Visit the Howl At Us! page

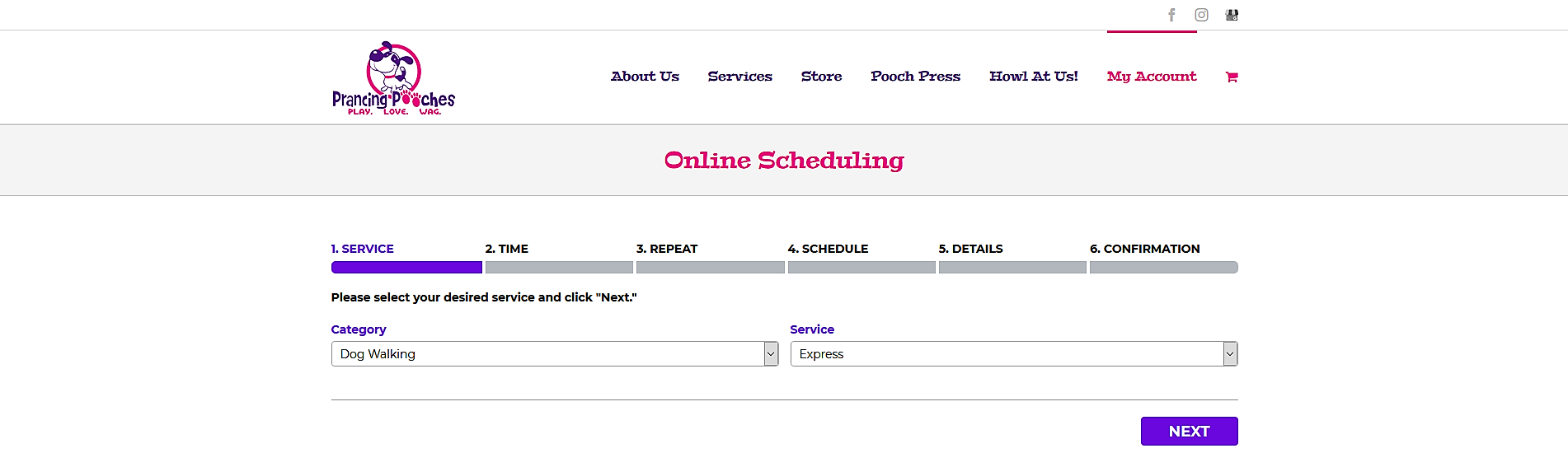1034,76
